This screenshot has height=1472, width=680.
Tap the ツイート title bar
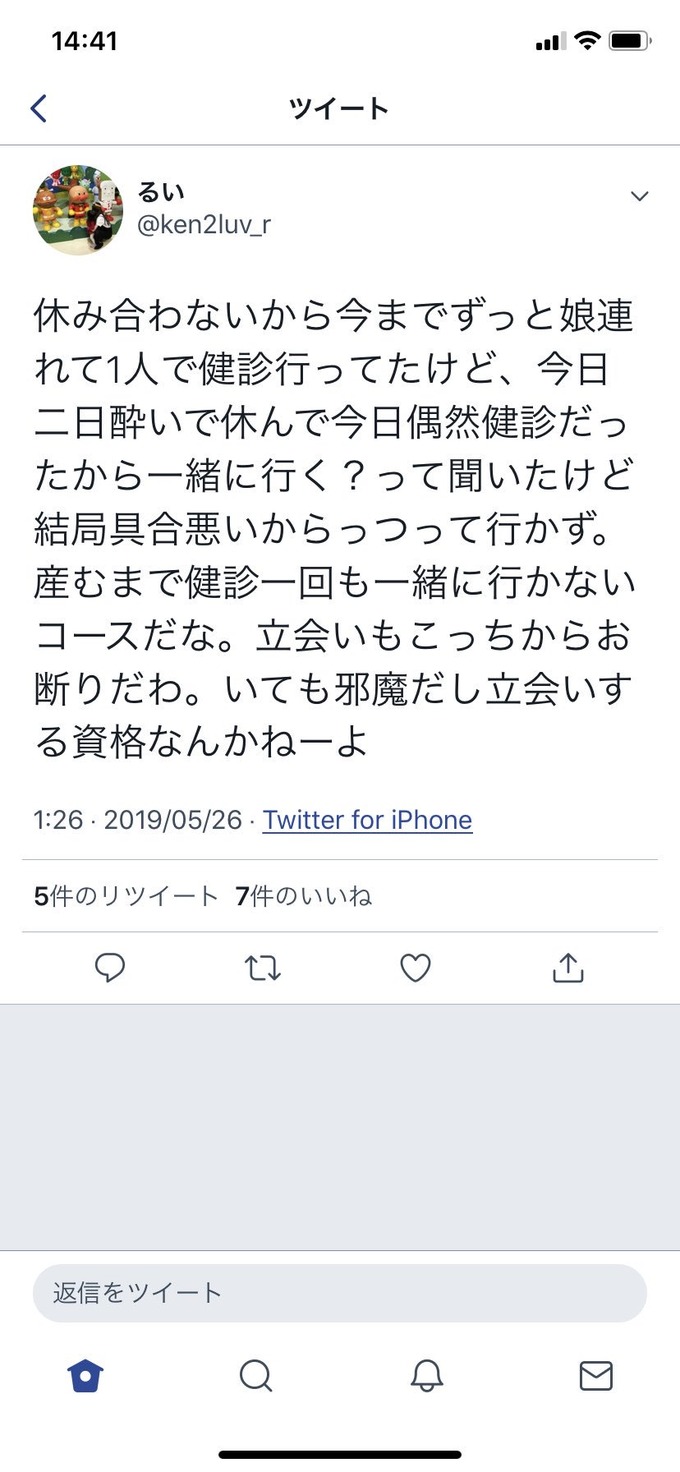point(340,107)
